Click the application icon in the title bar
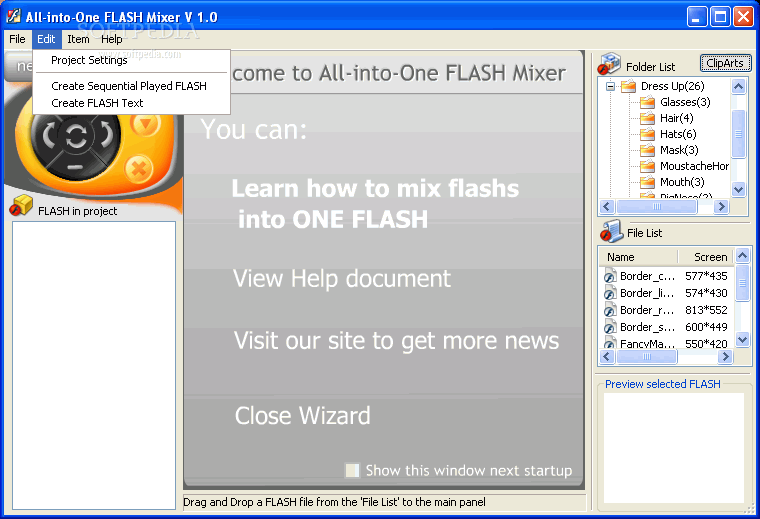760x519 pixels. point(13,16)
